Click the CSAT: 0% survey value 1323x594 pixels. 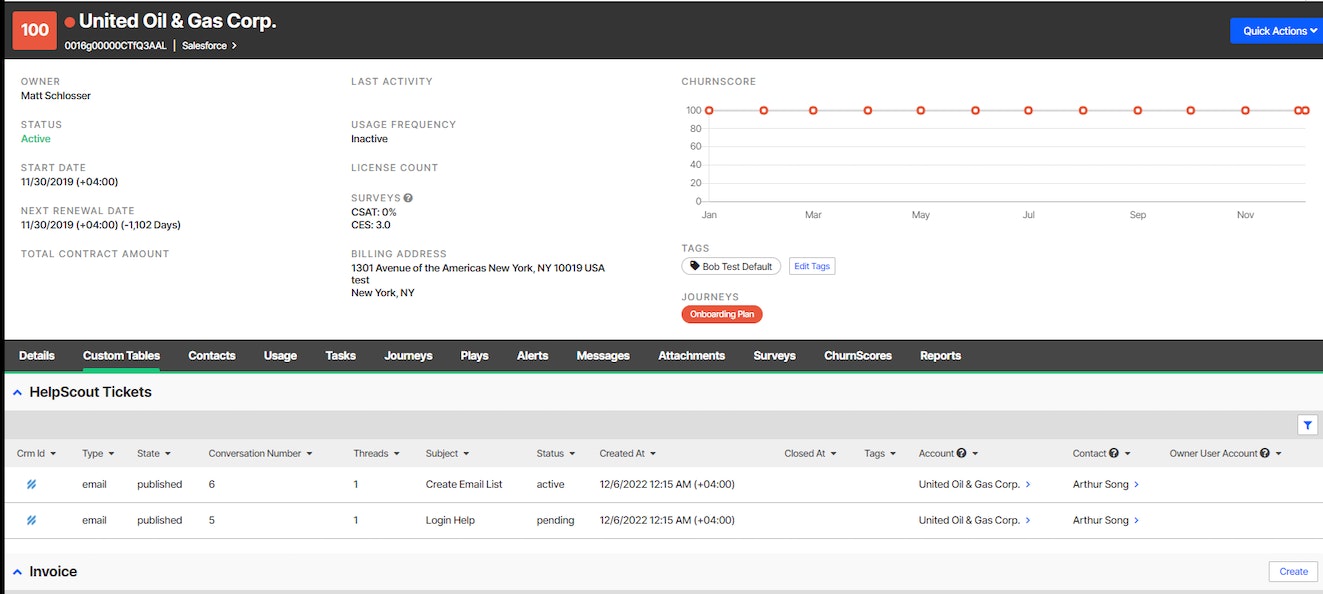pyautogui.click(x=374, y=212)
